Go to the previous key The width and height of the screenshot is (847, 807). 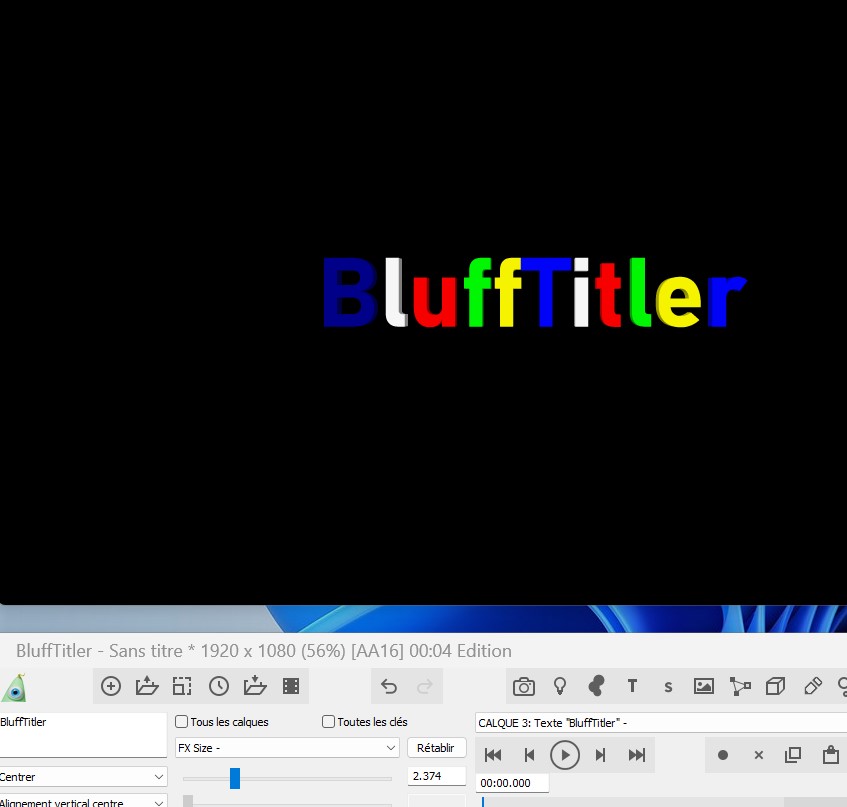click(529, 755)
